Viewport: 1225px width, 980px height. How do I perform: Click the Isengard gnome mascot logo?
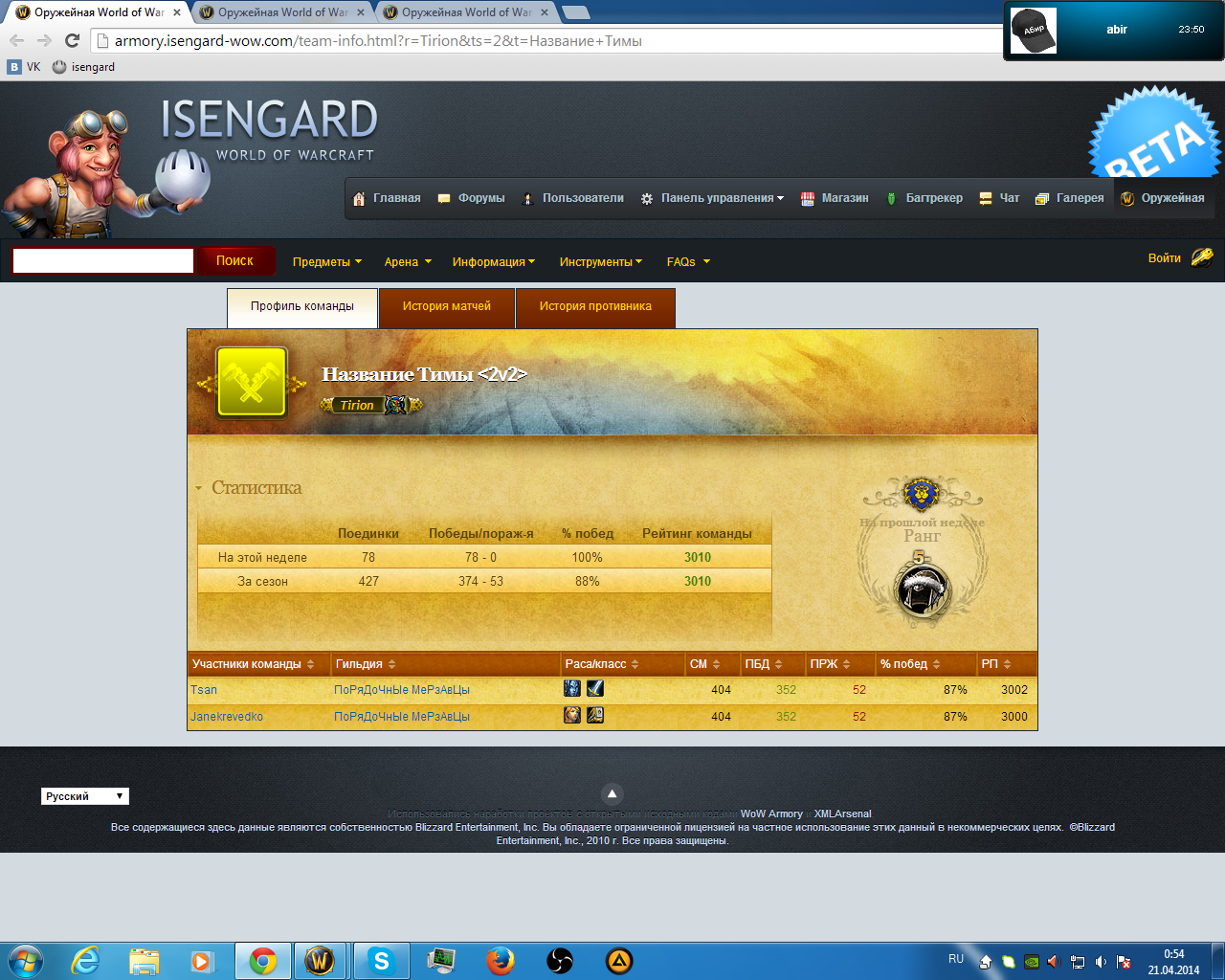(x=105, y=172)
